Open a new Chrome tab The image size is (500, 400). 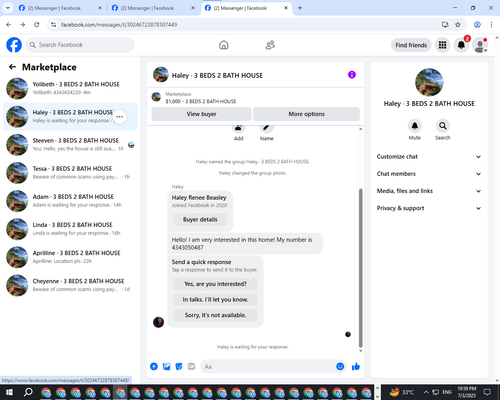(x=300, y=8)
